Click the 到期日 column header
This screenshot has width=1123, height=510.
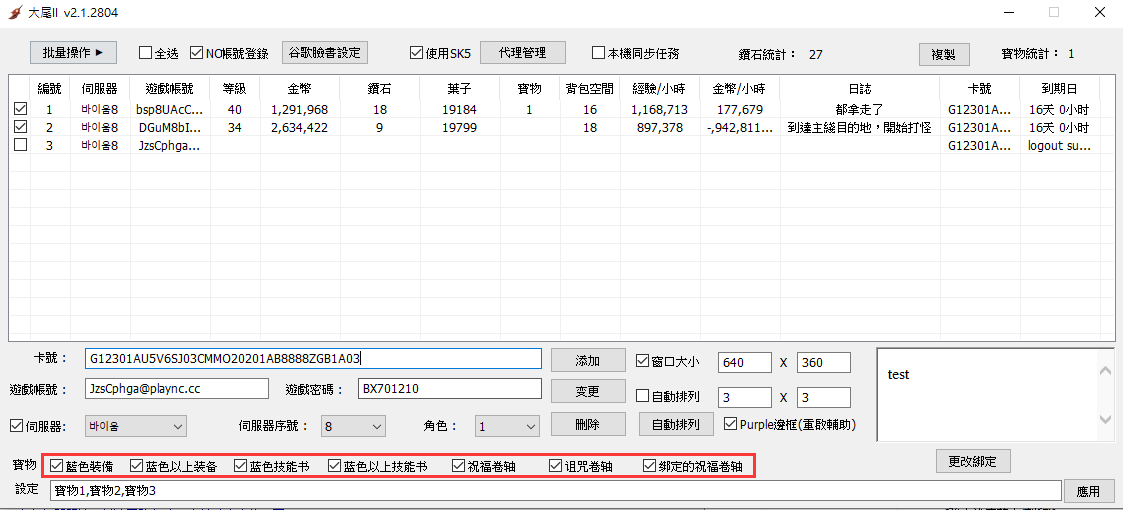click(x=1059, y=89)
